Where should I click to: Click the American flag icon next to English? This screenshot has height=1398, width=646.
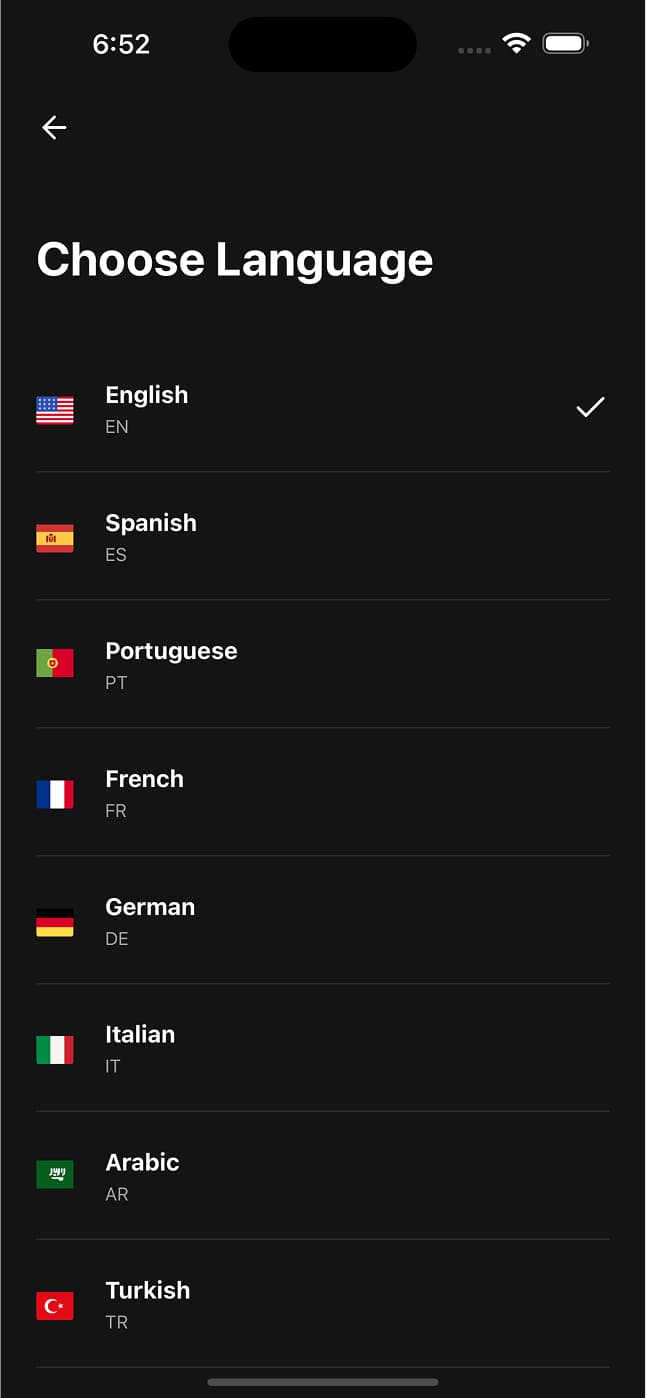tap(54, 410)
